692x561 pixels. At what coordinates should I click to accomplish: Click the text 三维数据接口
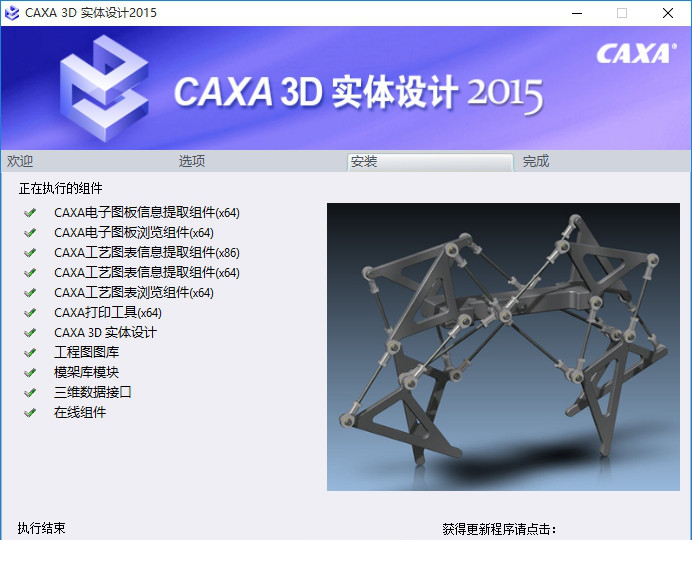click(x=93, y=393)
